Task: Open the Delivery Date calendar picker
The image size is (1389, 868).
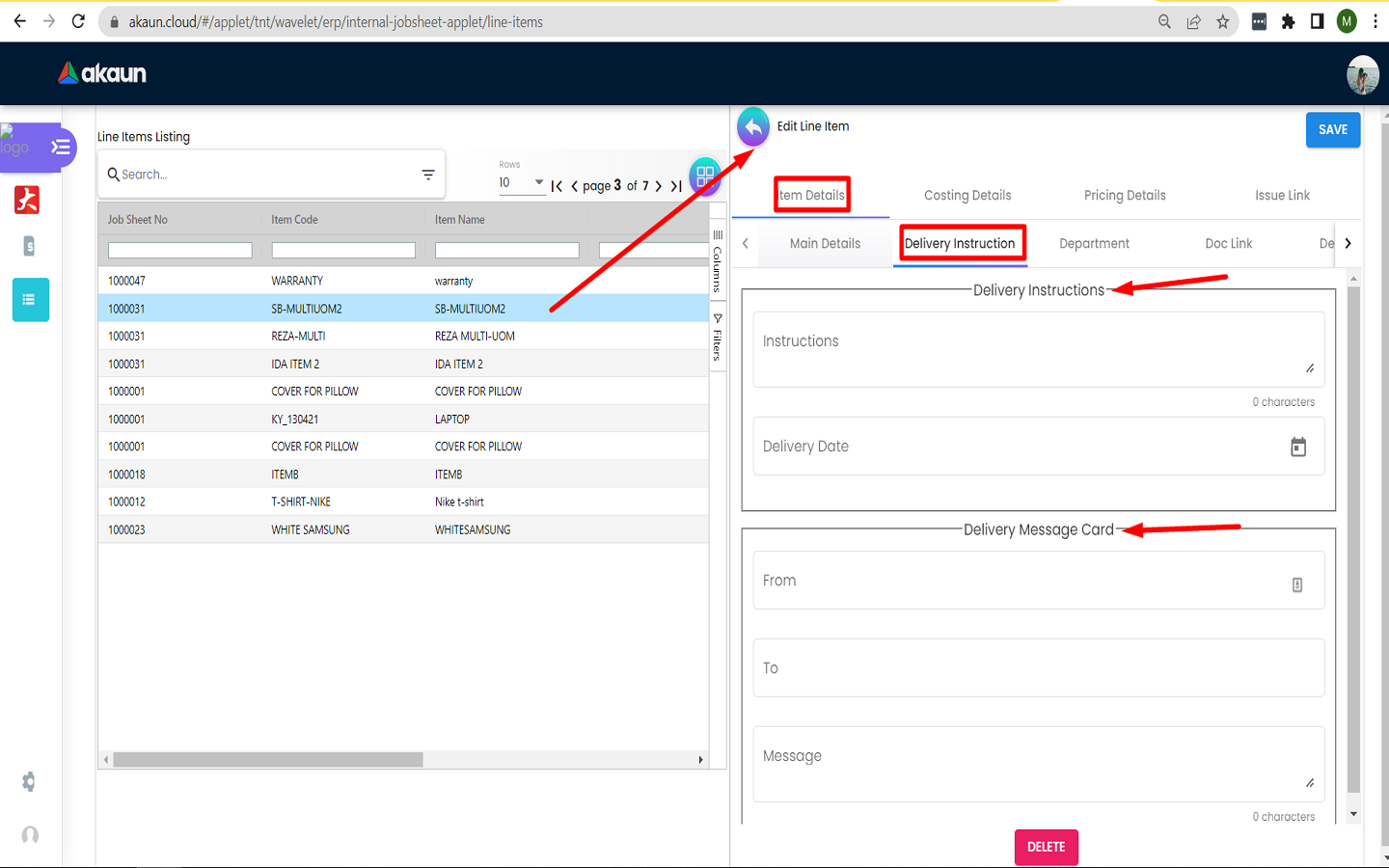Action: 1298,447
